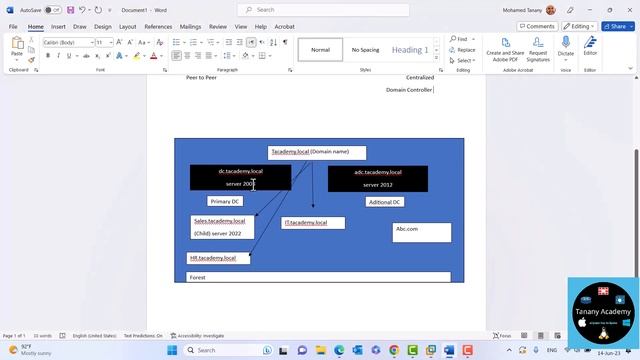Open Change Case (Aa) dropdown
This screenshot has width=640, height=360.
click(144, 42)
